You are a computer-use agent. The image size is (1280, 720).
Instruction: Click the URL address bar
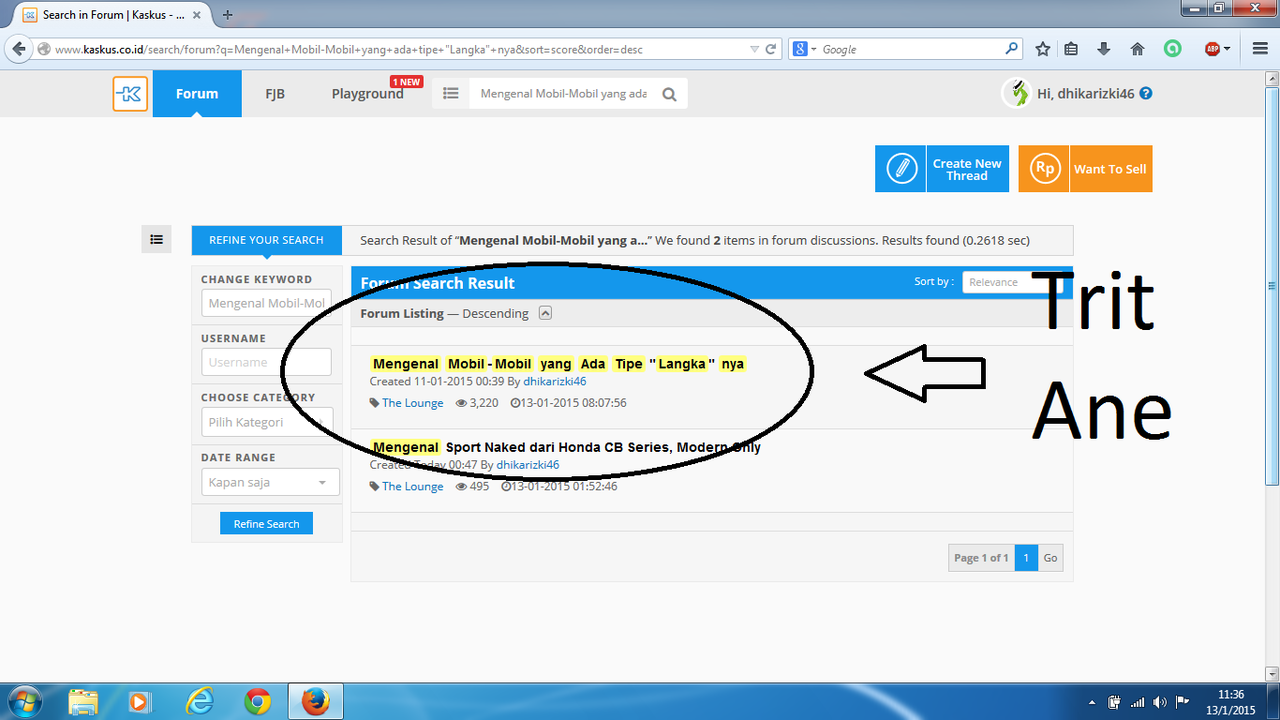400,49
